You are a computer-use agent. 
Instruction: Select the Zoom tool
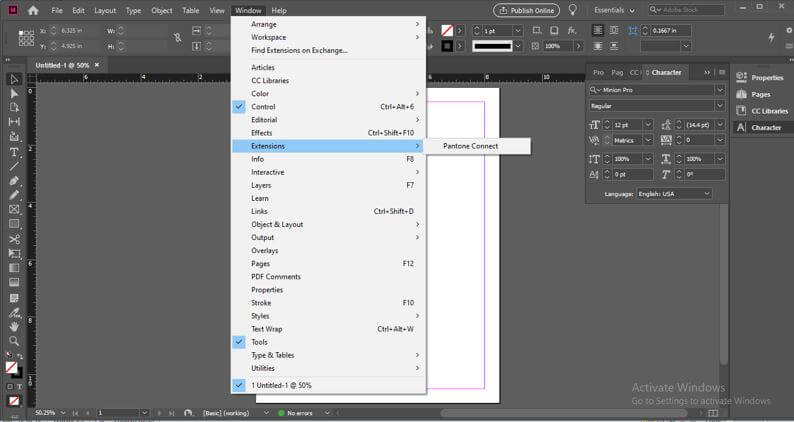14,341
